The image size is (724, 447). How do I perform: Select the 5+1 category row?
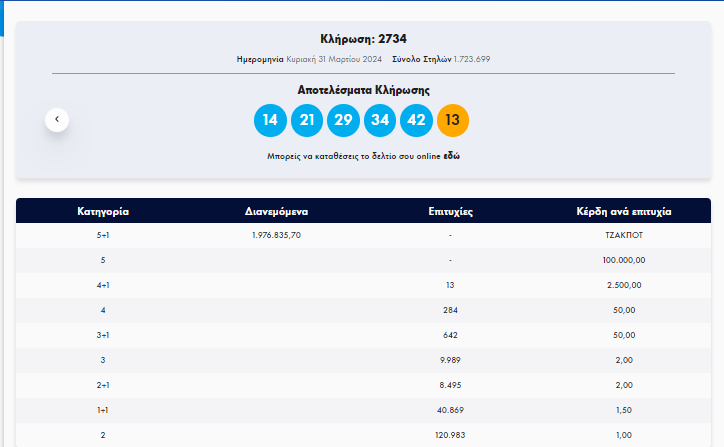click(103, 235)
